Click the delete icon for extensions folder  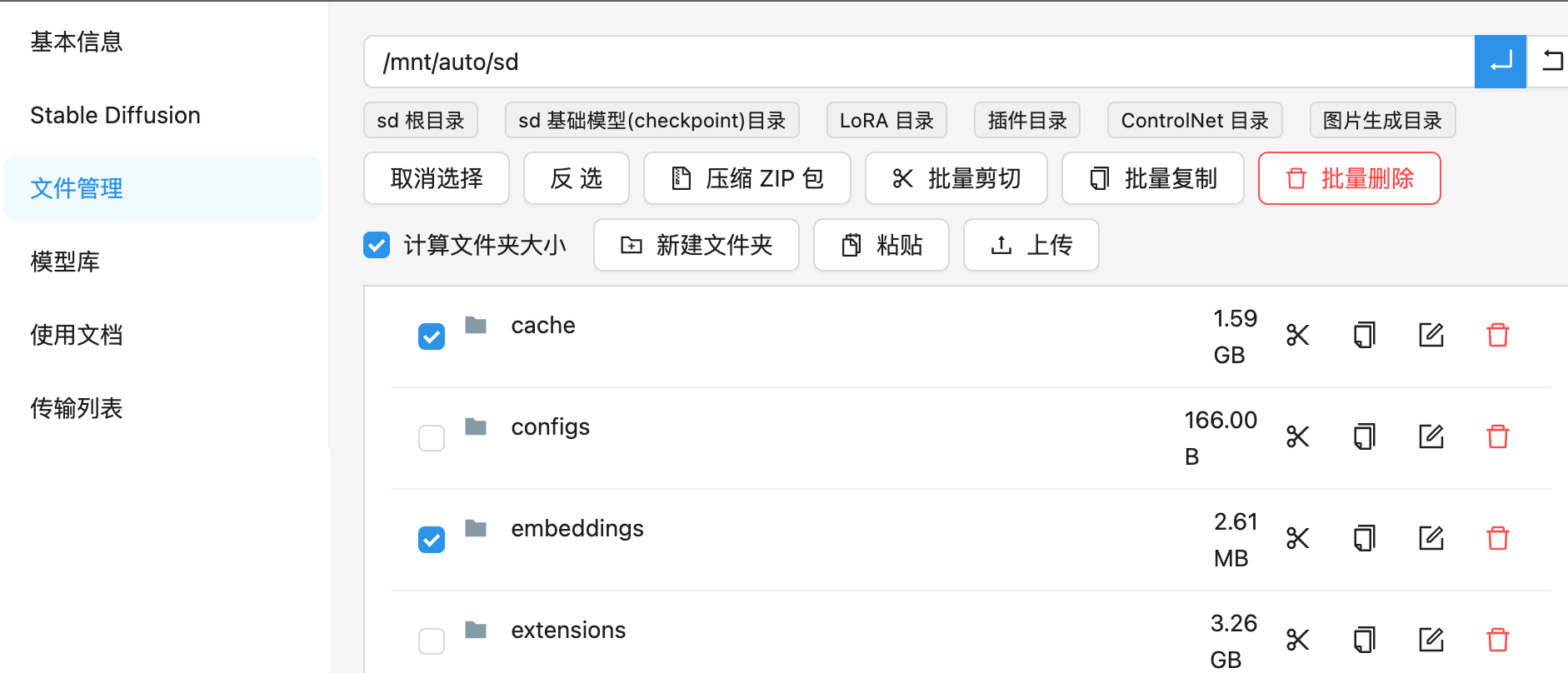tap(1497, 641)
